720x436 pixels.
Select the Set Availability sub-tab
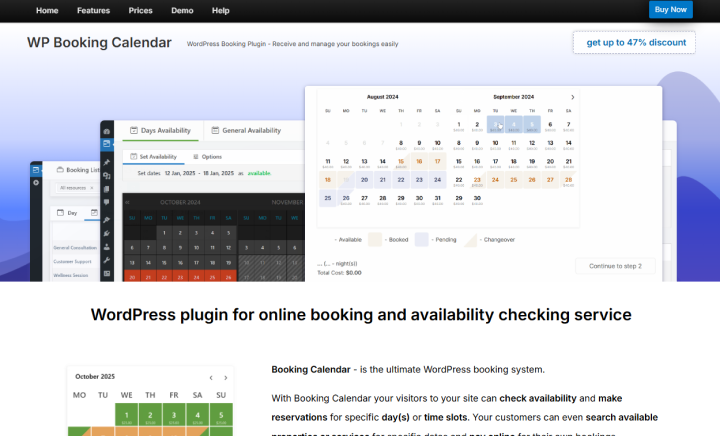click(x=153, y=157)
